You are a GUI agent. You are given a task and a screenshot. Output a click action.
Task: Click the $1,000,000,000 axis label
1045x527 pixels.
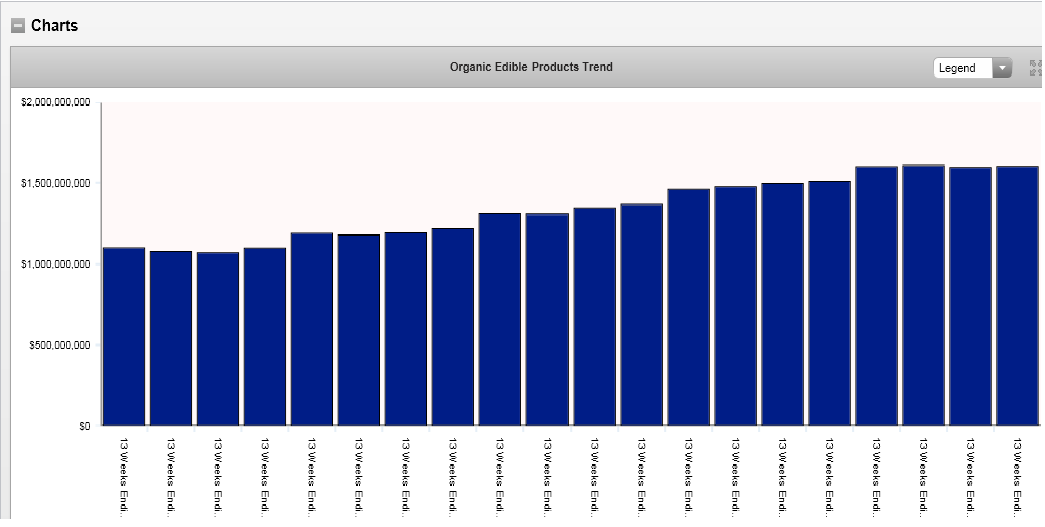tap(55, 264)
